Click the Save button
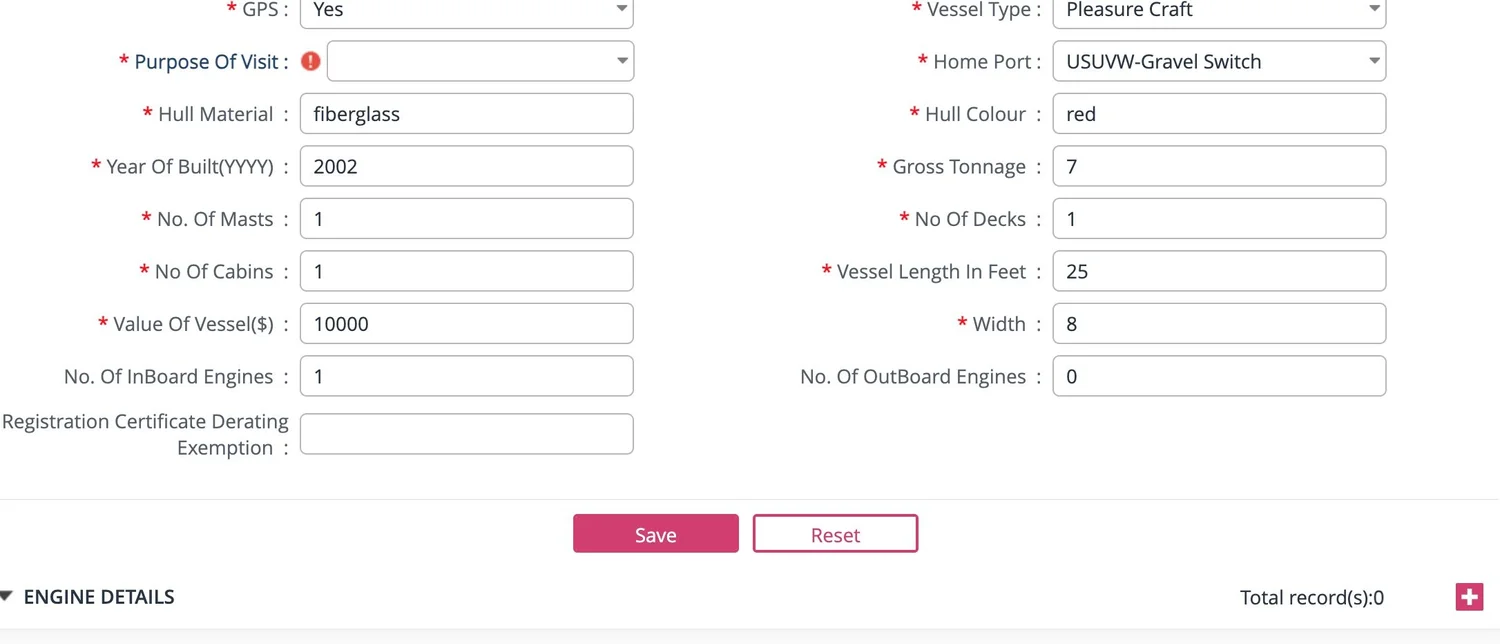 [656, 534]
